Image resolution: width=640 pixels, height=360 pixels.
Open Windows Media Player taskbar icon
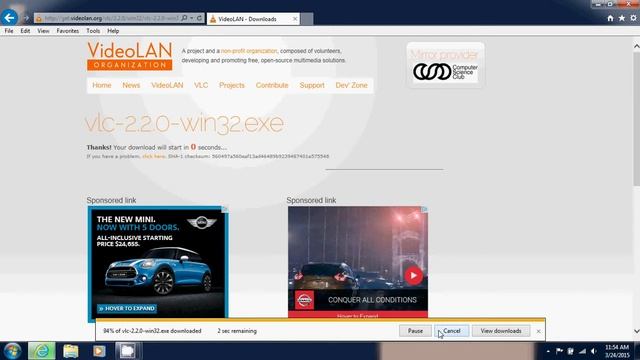tap(99, 351)
